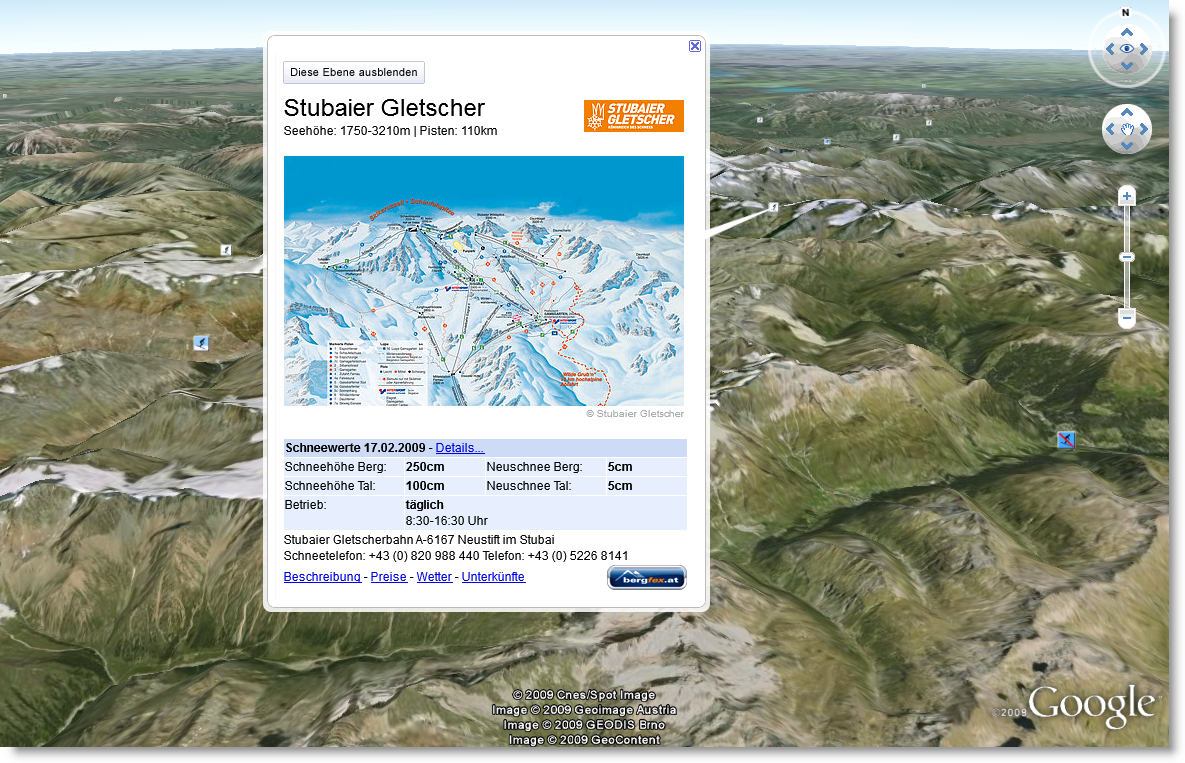Open bergfex.at via its logo
Screen dimensions: 1185x763
point(646,577)
